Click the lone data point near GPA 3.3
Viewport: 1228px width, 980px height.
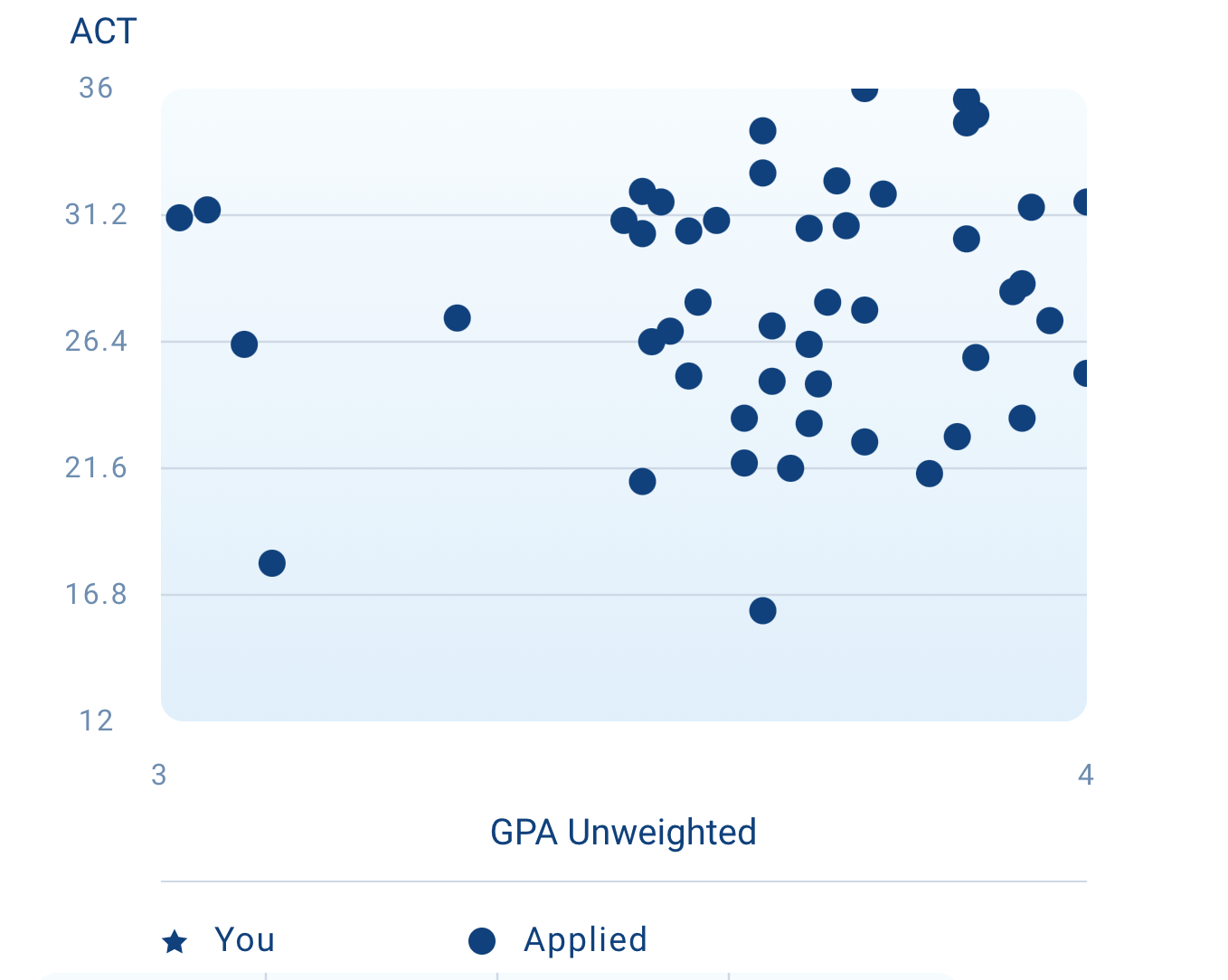coord(458,318)
